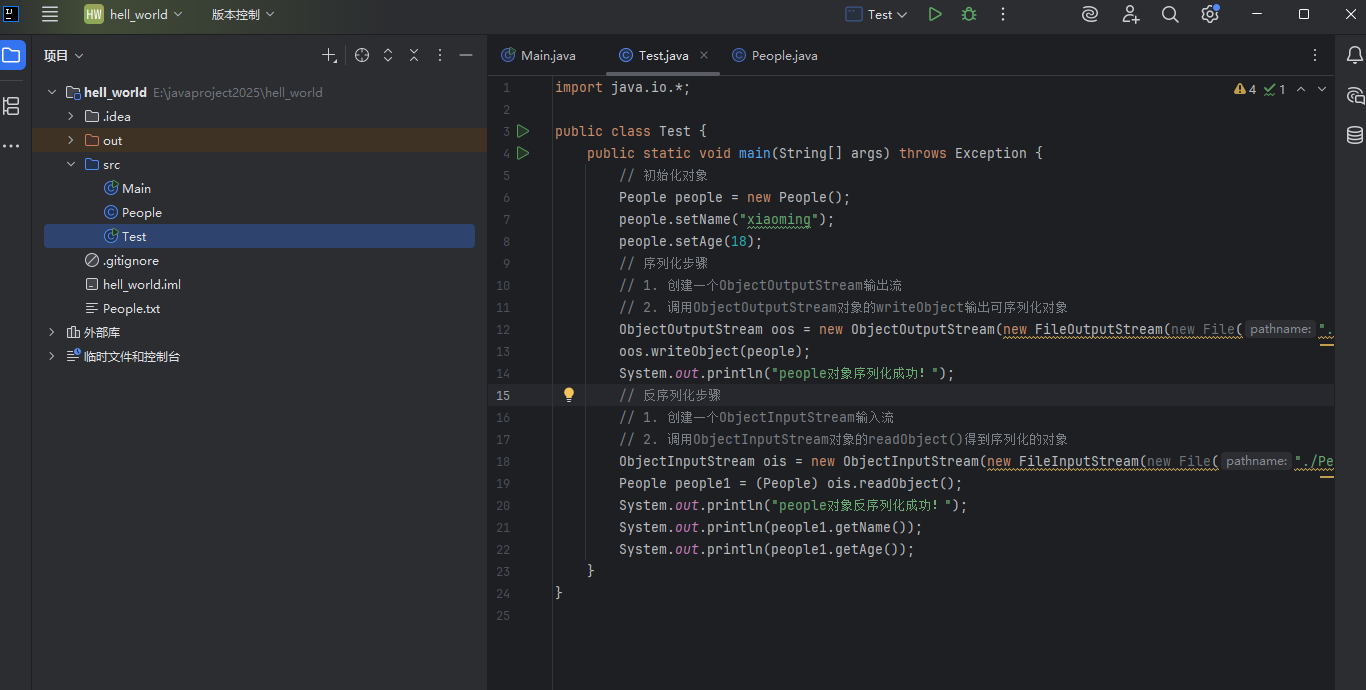This screenshot has height=690, width=1366.
Task: Open the Notifications bell panel
Action: point(1355,55)
